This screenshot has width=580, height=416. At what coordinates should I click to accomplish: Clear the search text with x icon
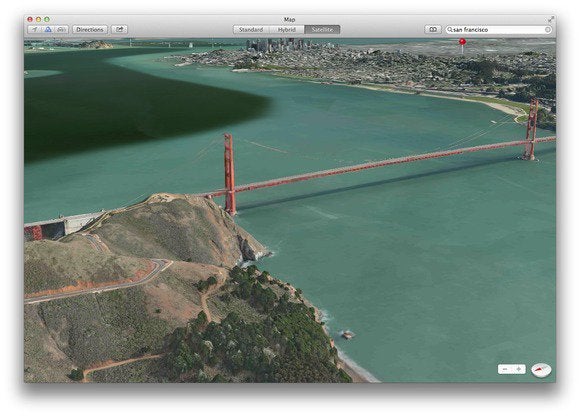(548, 30)
